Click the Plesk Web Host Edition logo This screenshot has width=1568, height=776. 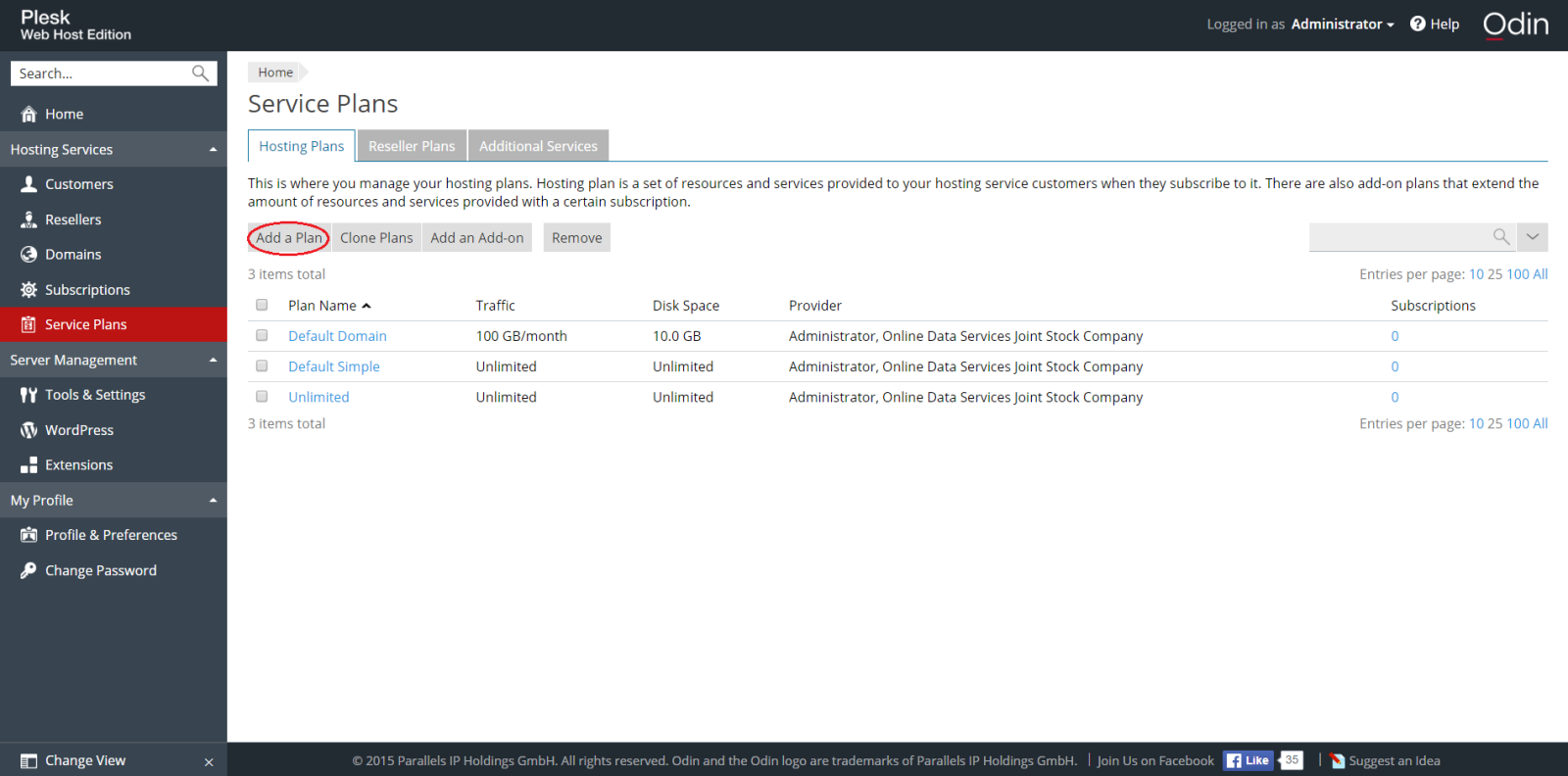(75, 24)
